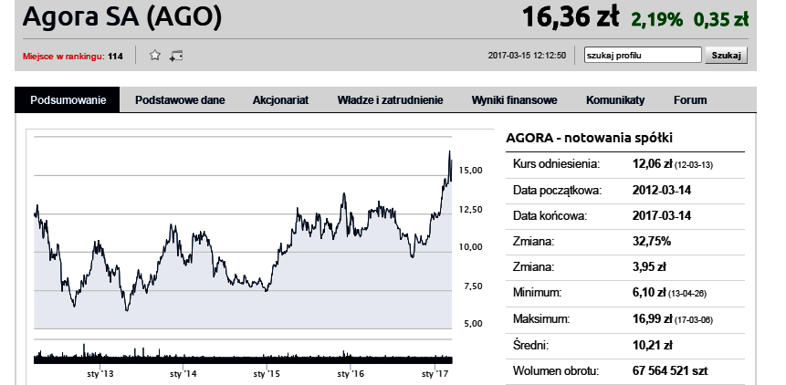Click the 2017-03-14 end date
The height and width of the screenshot is (385, 786).
662,216
